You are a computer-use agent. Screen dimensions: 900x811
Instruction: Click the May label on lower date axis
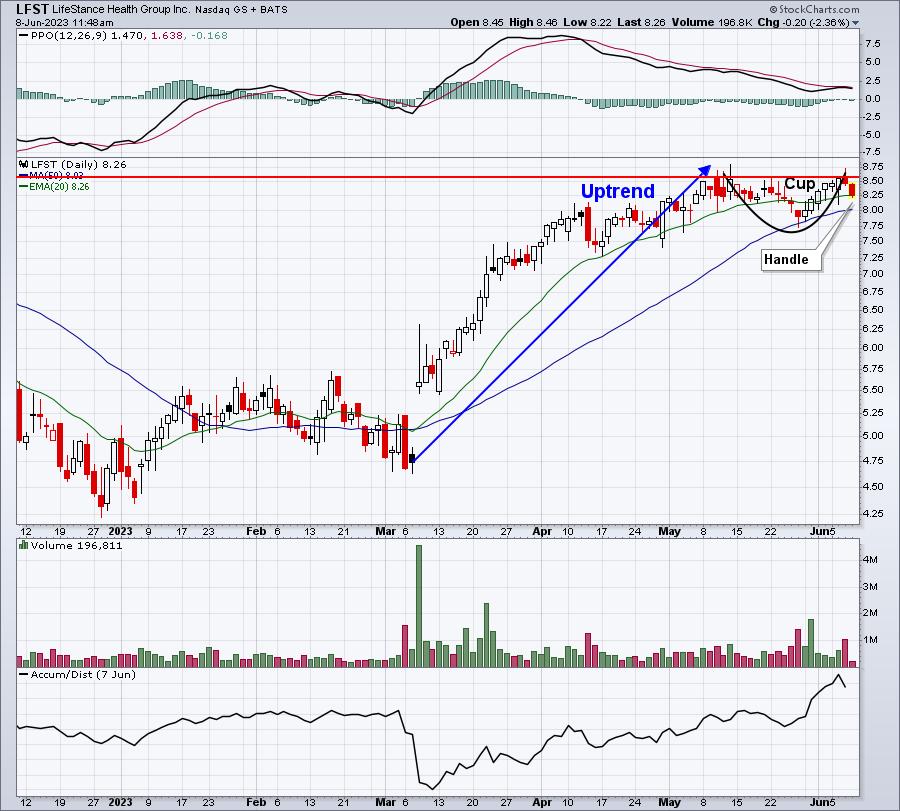pyautogui.click(x=669, y=802)
